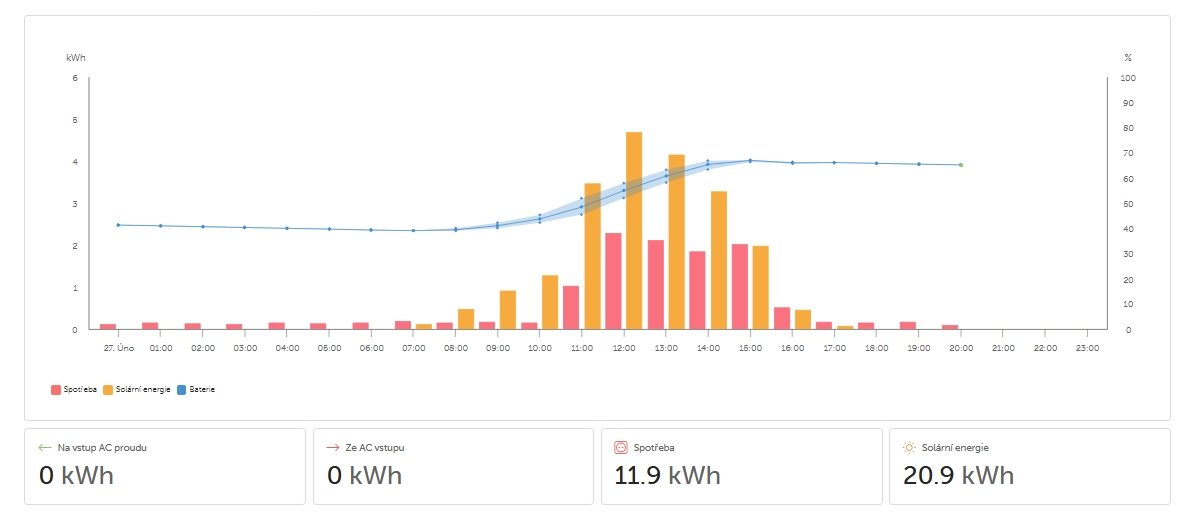
Task: Click the 0 kWh value under Na vstup AC proudu
Action: (x=76, y=475)
